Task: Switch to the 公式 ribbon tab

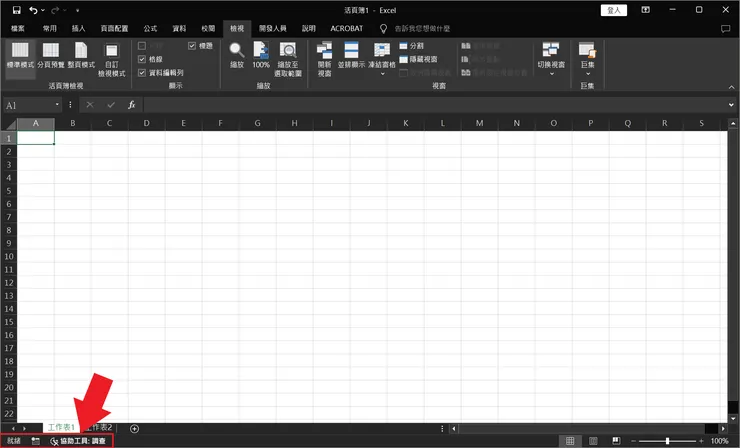Action: 150,28
